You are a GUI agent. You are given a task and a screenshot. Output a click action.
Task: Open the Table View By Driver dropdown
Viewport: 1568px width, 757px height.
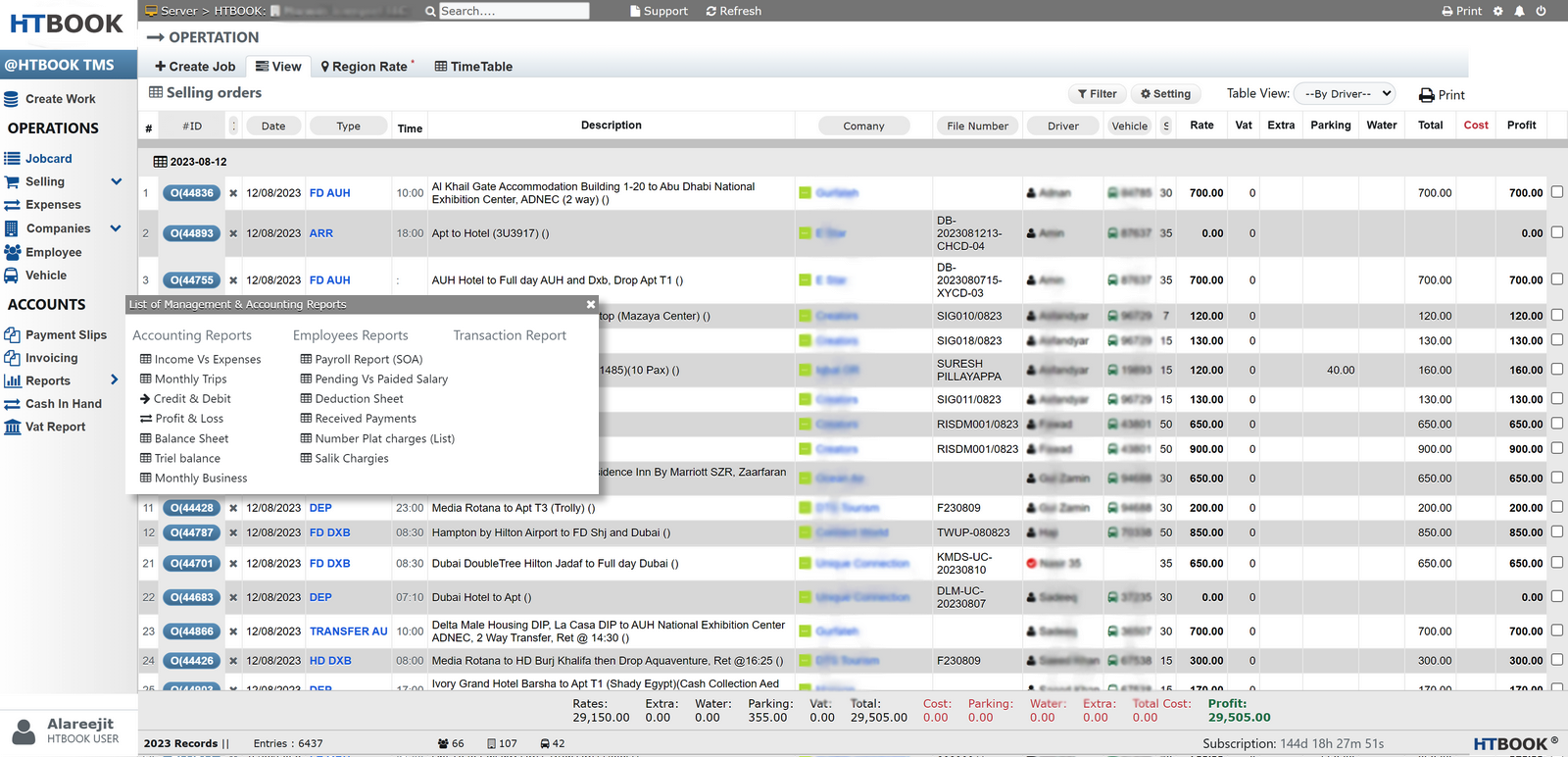(1346, 94)
